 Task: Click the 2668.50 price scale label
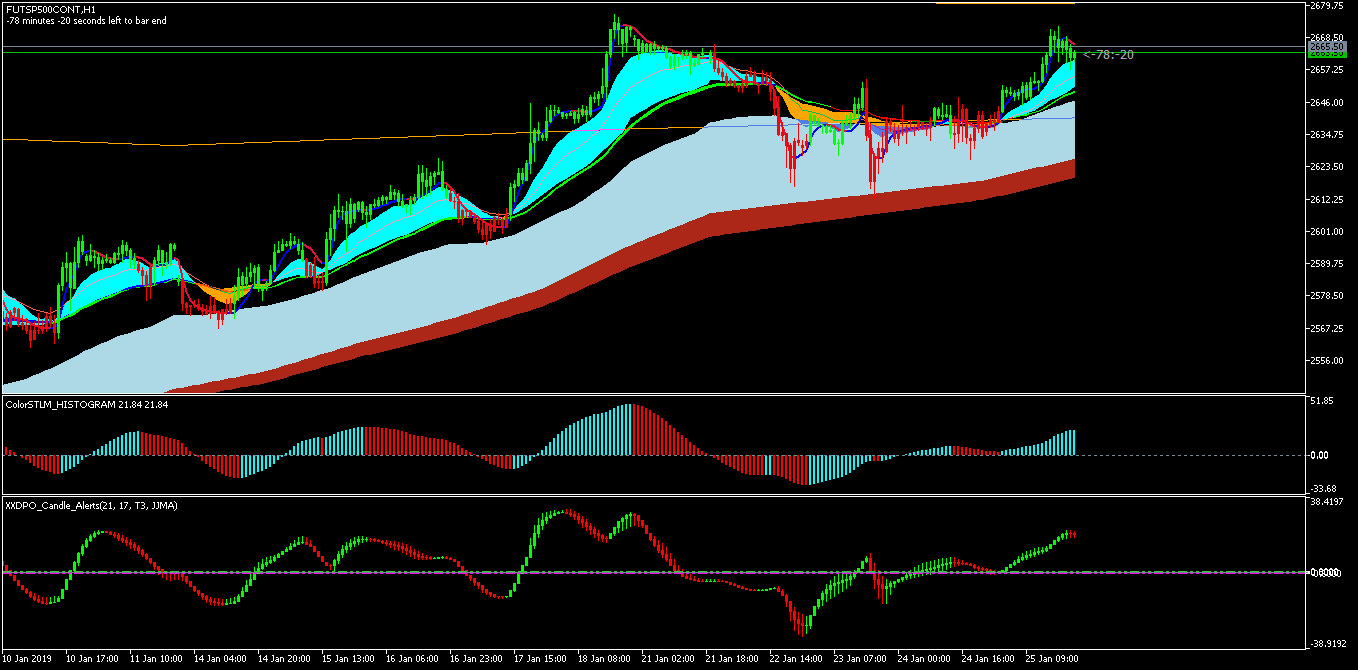(1325, 38)
